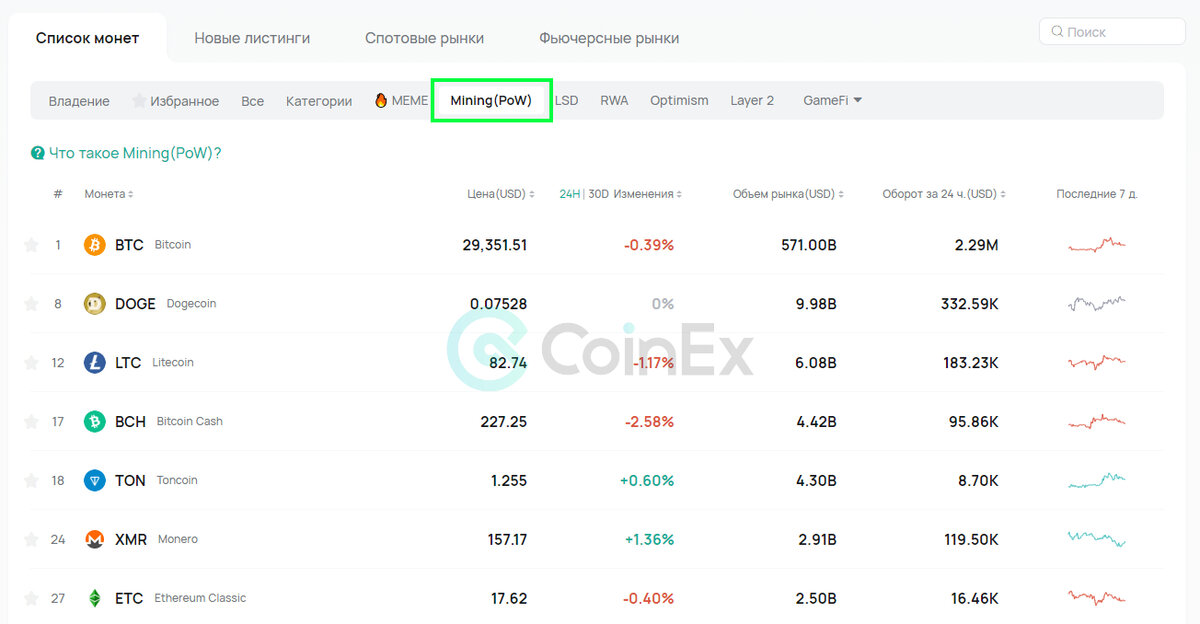Click the Litecoin coin logo
1200x624 pixels.
point(95,363)
